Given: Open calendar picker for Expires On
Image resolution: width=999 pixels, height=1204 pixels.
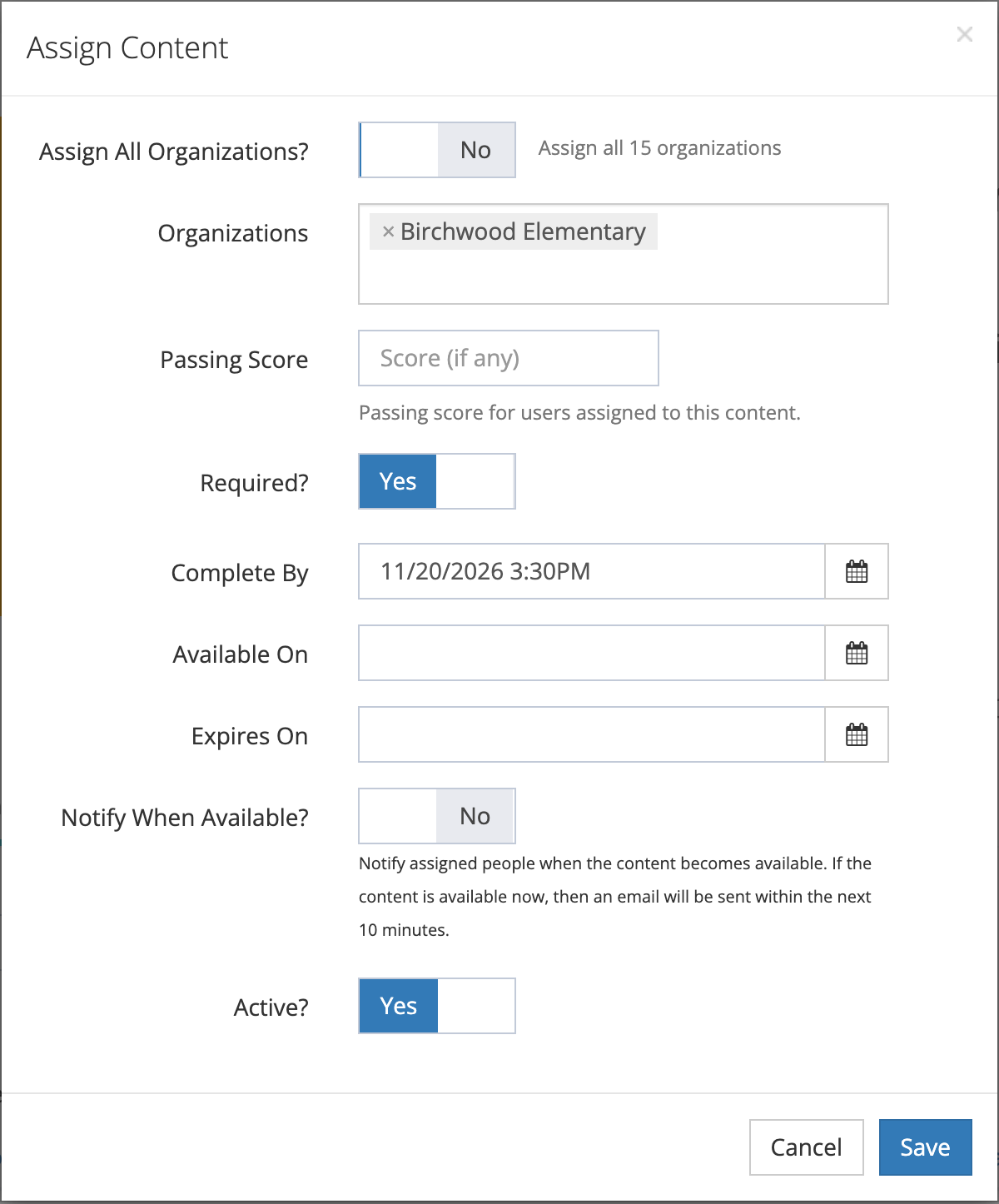Looking at the screenshot, I should [857, 734].
